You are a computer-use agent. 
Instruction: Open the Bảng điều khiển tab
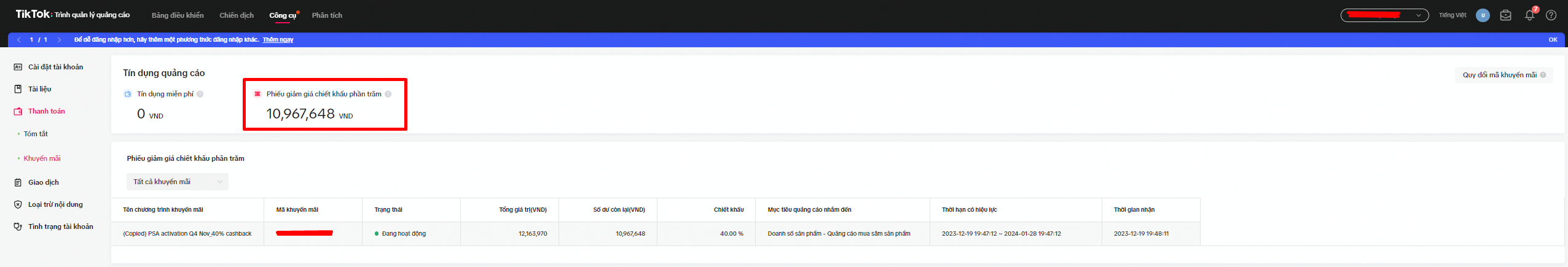[x=178, y=15]
